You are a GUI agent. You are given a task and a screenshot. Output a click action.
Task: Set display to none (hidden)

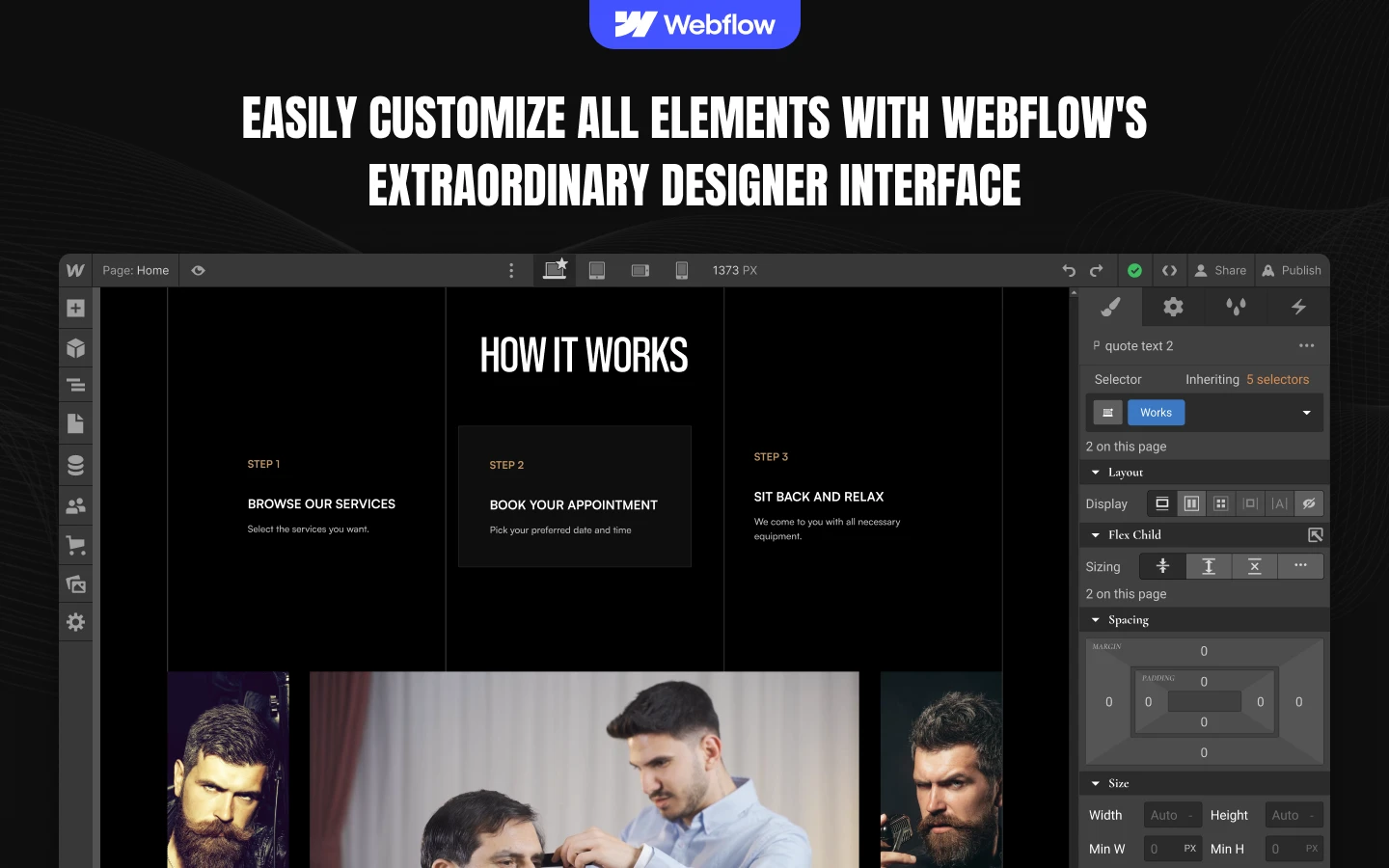click(1309, 503)
